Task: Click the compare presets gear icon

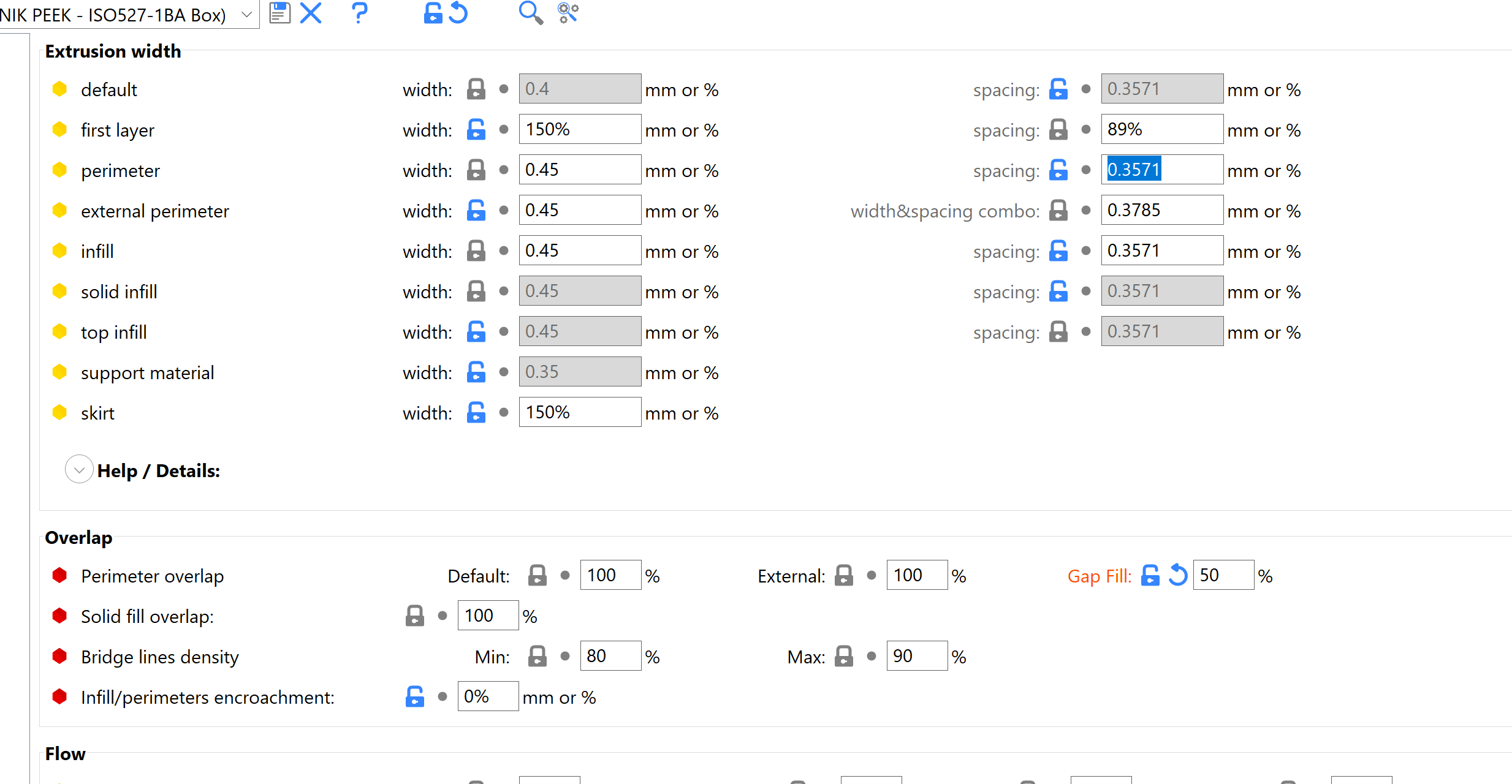Action: (567, 12)
